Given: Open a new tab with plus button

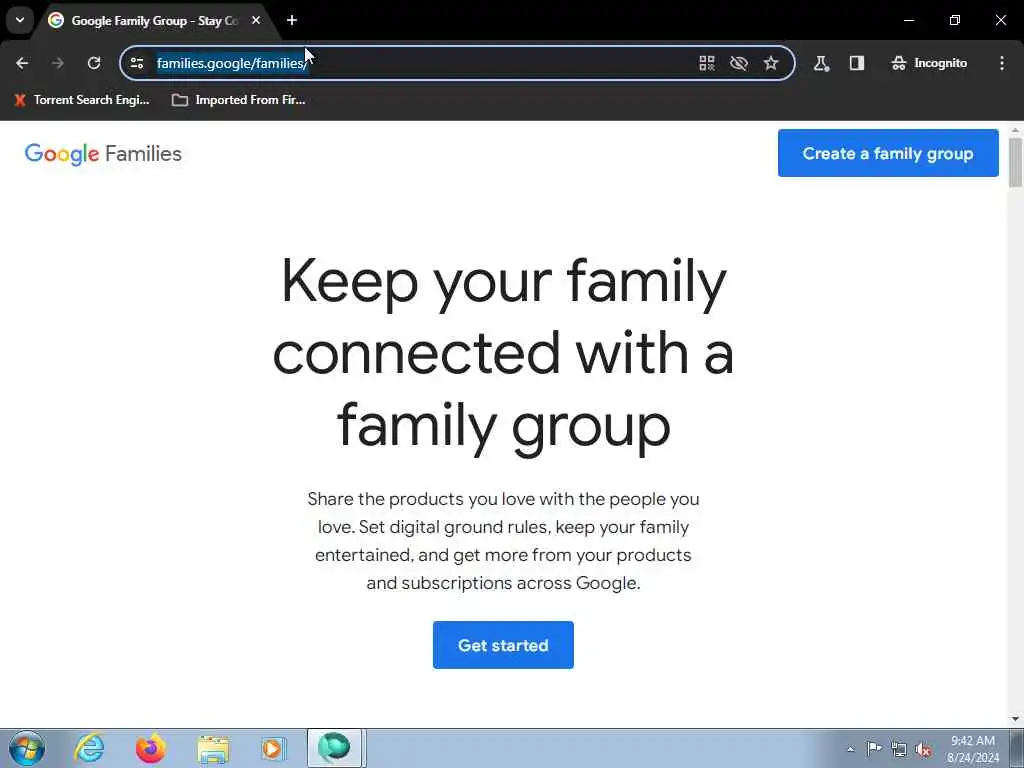Looking at the screenshot, I should (292, 20).
